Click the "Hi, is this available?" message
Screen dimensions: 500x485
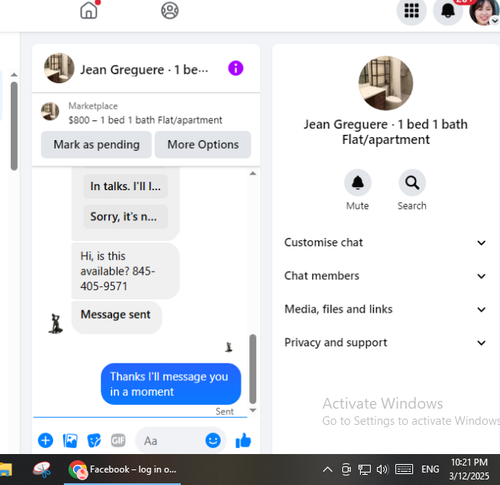click(125, 271)
